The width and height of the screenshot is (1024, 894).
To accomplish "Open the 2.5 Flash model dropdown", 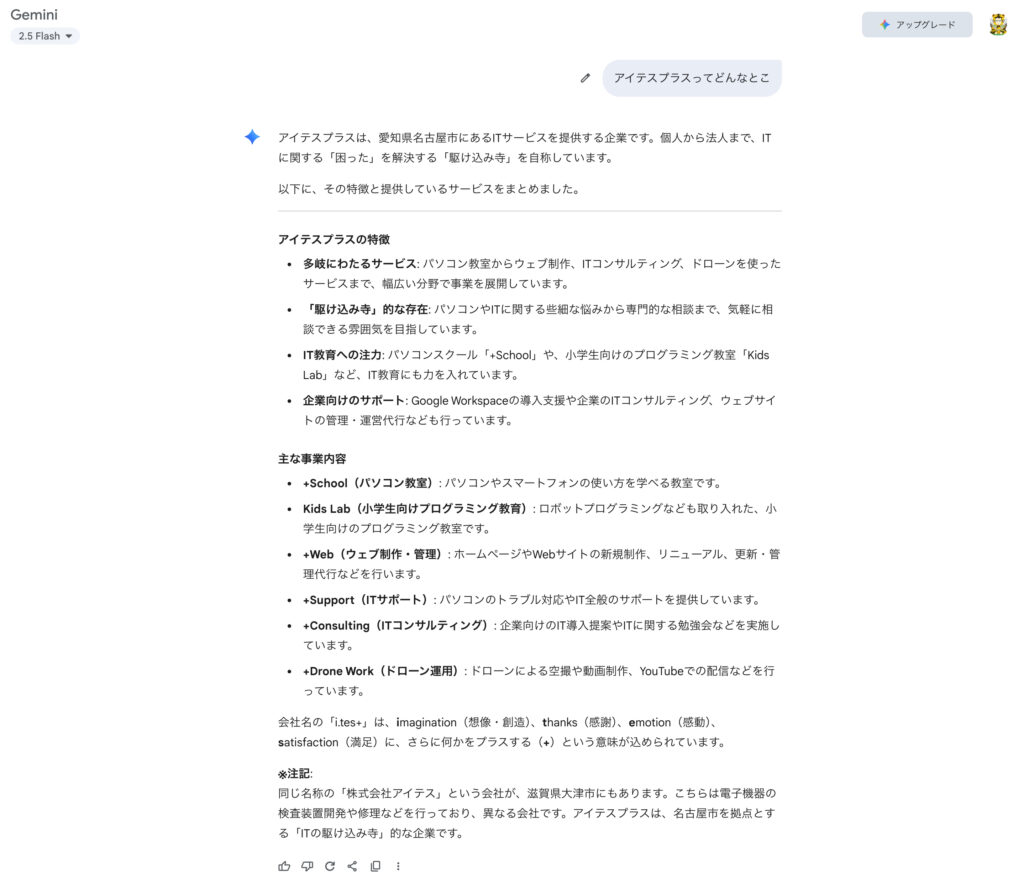I will [x=45, y=36].
